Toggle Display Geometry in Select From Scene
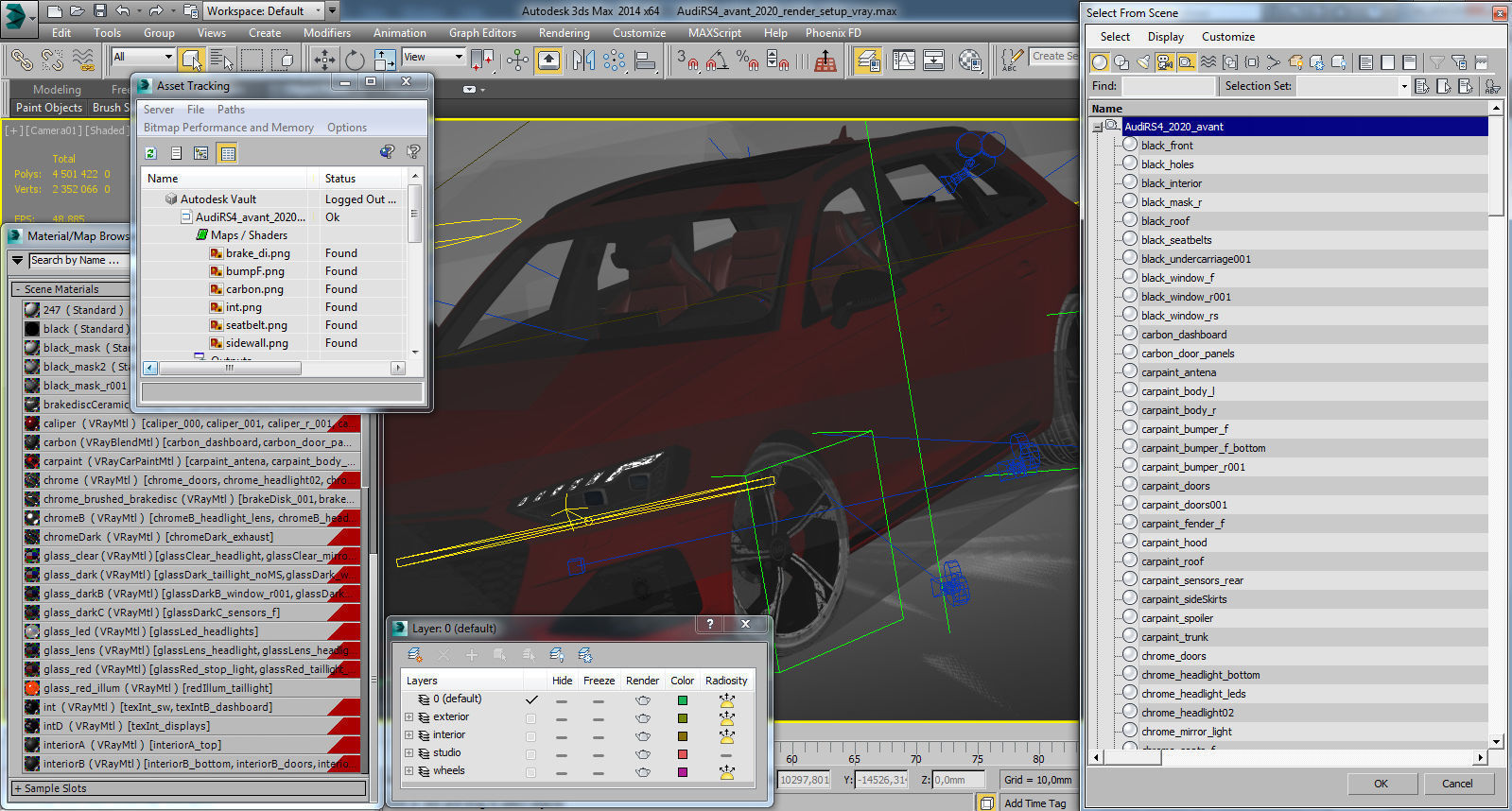Viewport: 1512px width, 811px height. (1100, 62)
